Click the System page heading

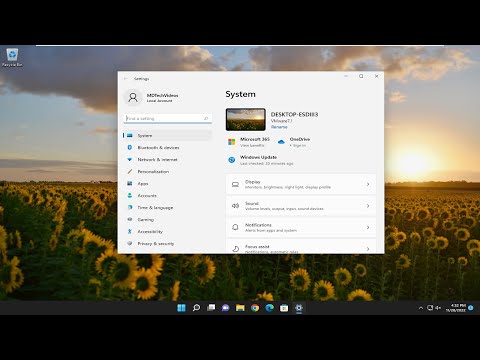point(240,94)
